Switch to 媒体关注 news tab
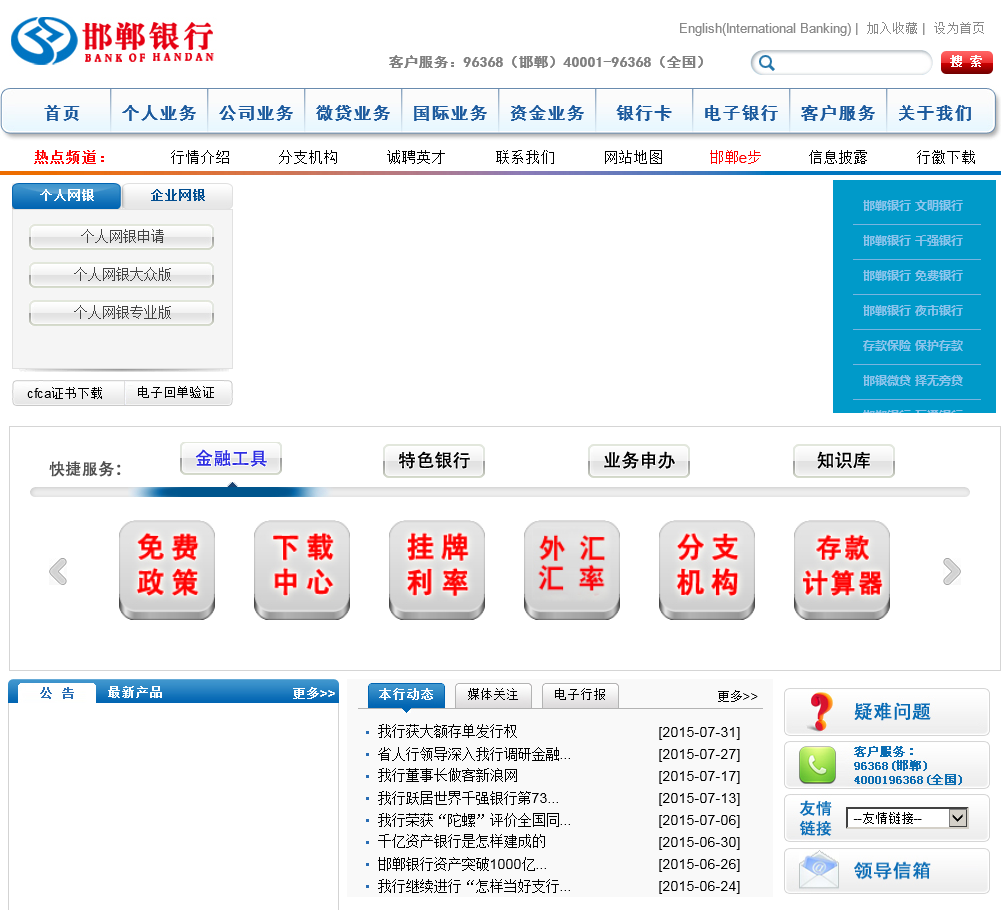The width and height of the screenshot is (1001, 910). coord(493,695)
